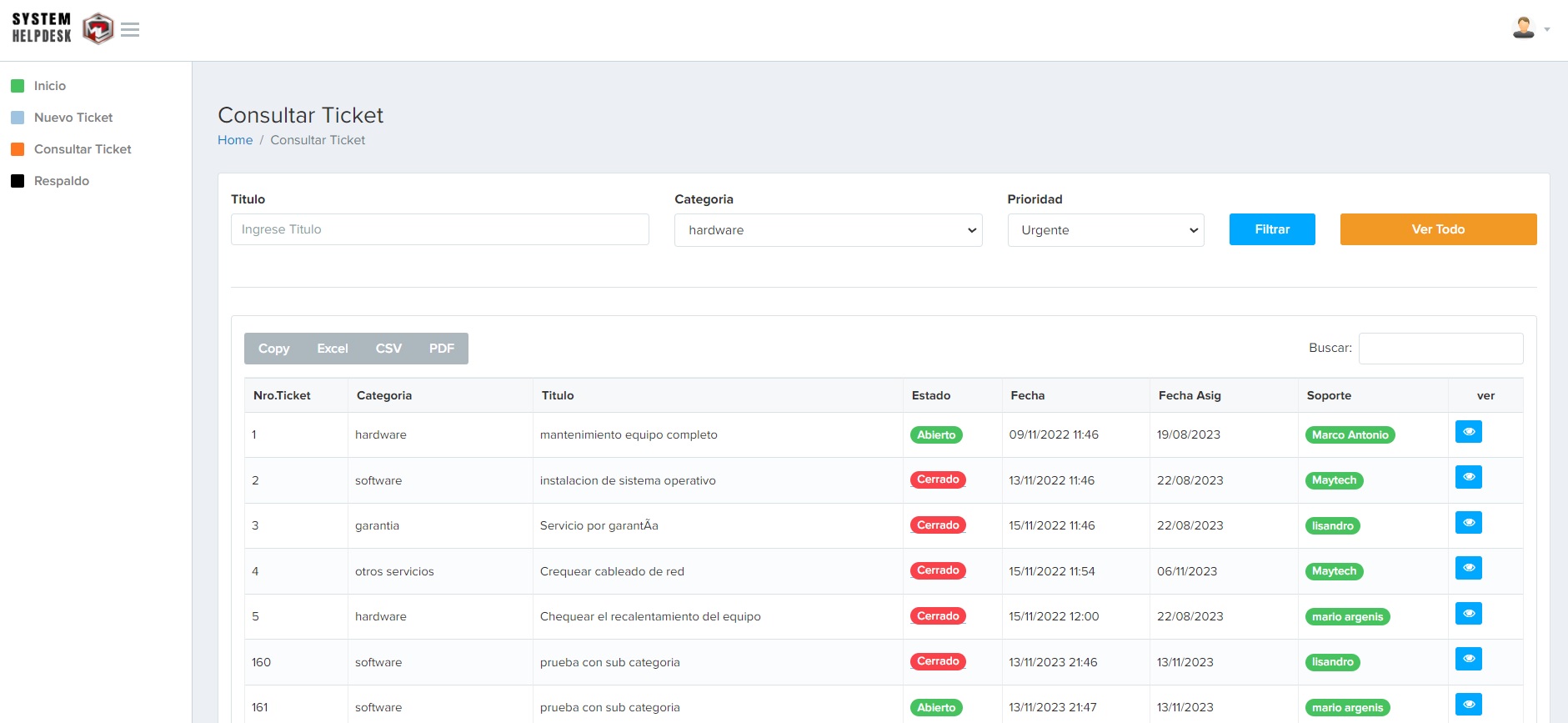Expand the Categoria dropdown
This screenshot has height=723, width=1568.
[828, 230]
